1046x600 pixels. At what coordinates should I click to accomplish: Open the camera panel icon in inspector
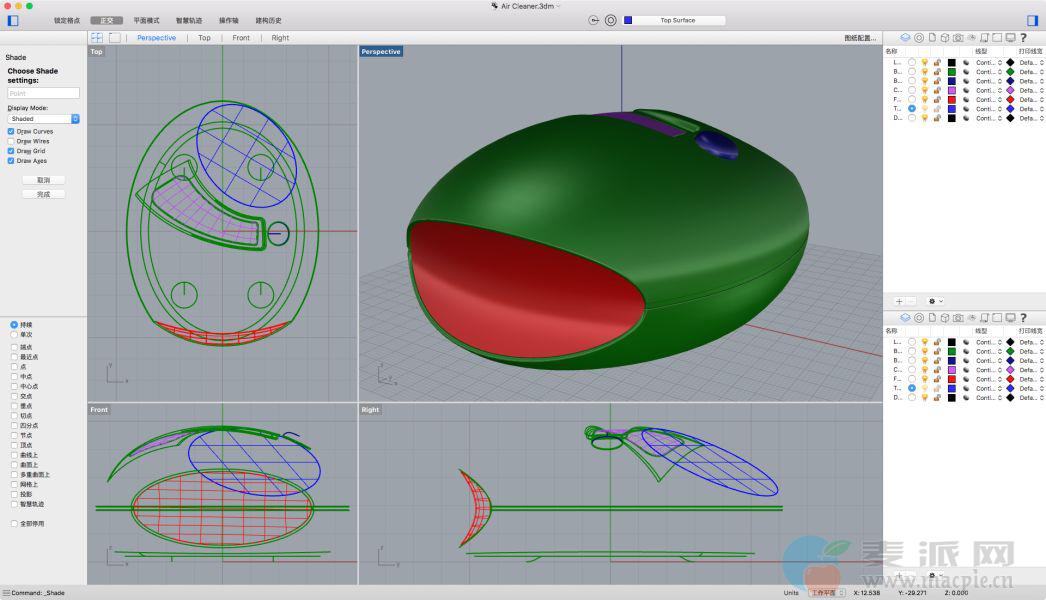point(958,38)
